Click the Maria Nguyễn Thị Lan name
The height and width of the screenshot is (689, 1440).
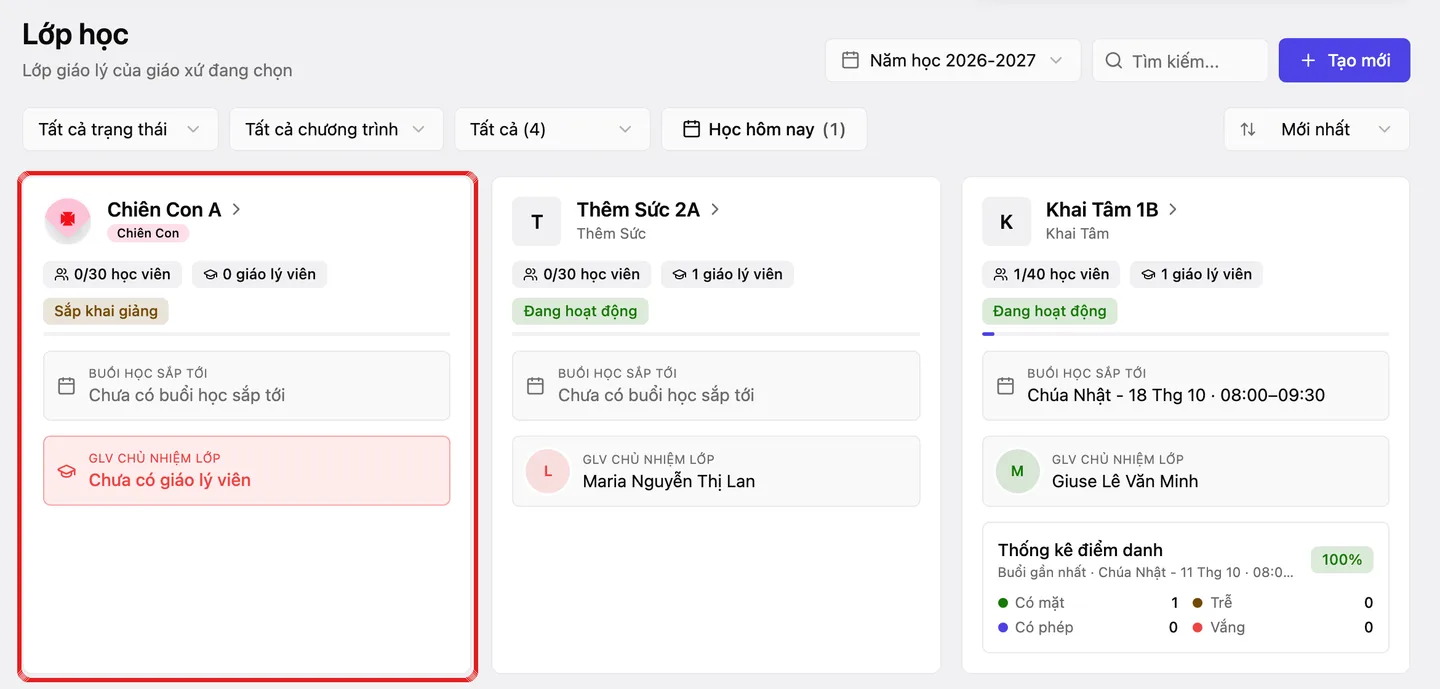[669, 481]
